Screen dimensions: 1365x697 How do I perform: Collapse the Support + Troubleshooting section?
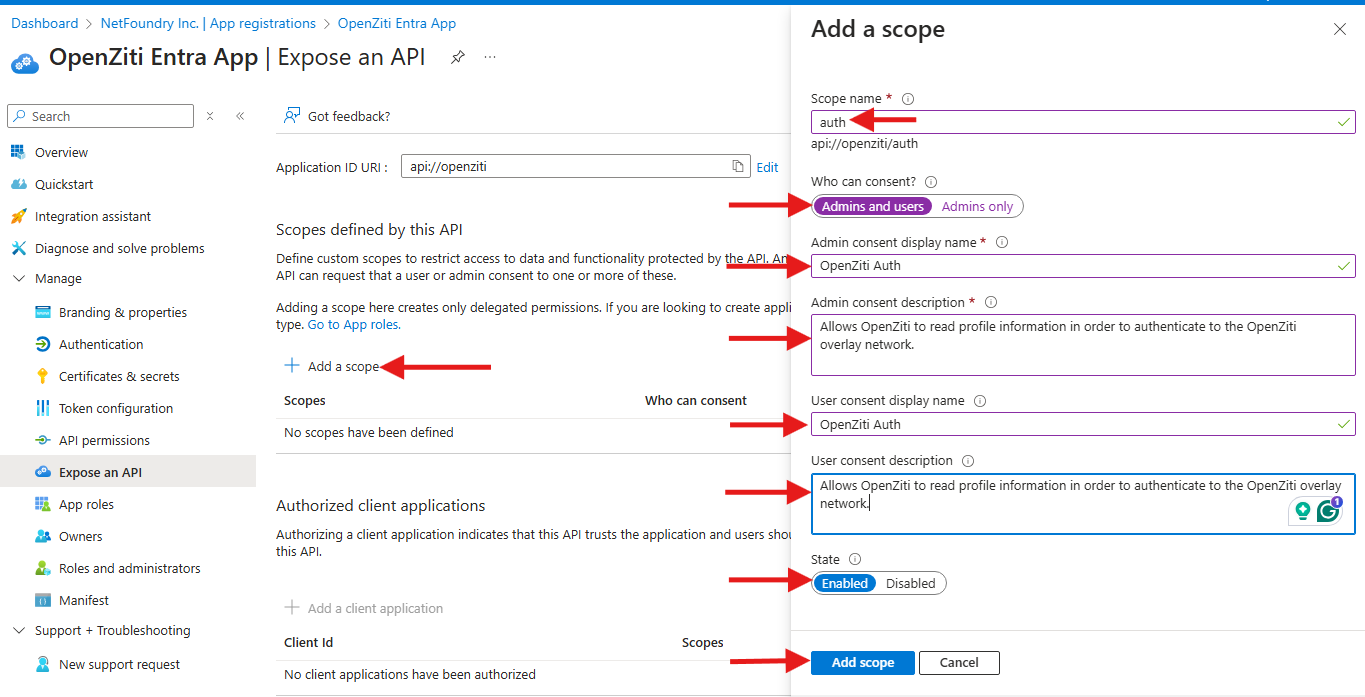coord(19,631)
